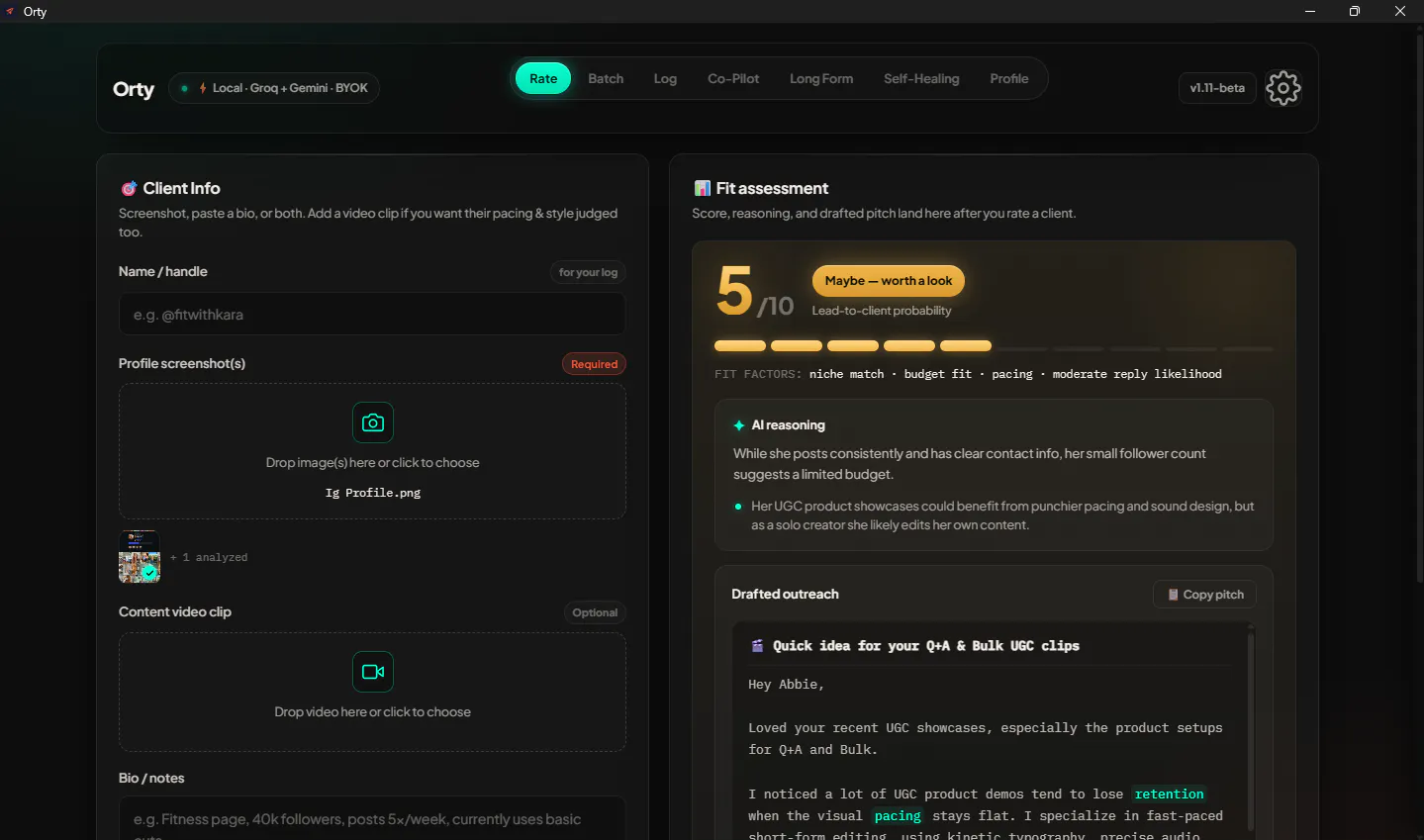
Task: Focus the Name / handle input field
Action: tap(372, 314)
